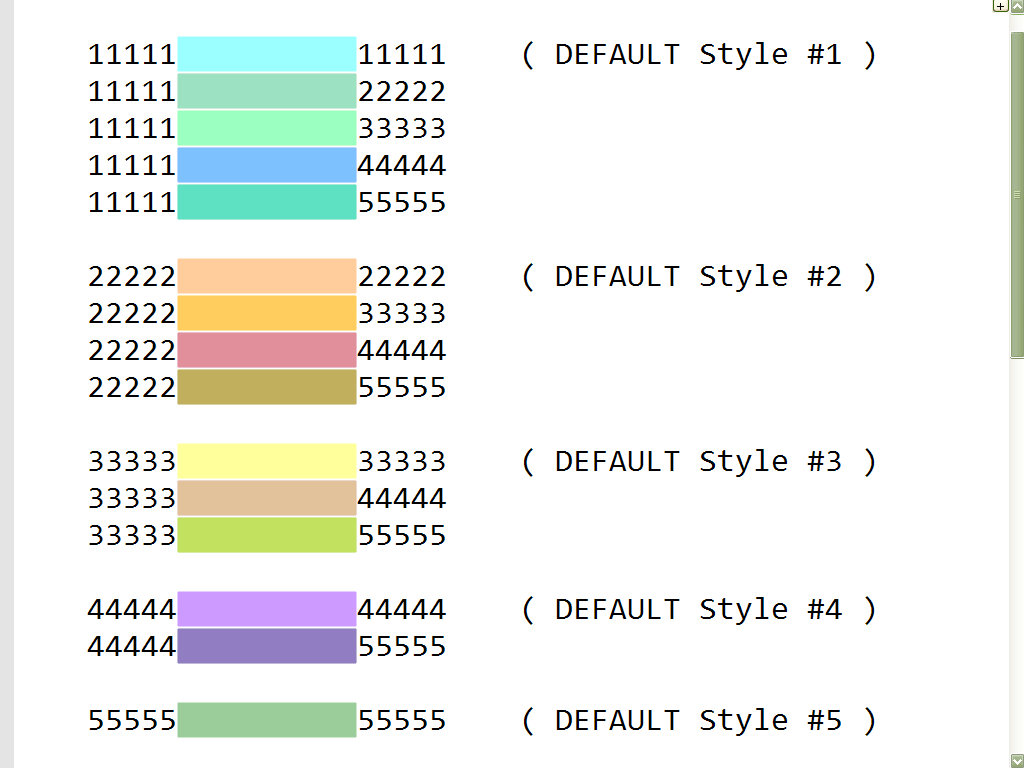Select the pale teal swatch between 11111 and 22222
This screenshot has height=768, width=1024.
tap(267, 91)
